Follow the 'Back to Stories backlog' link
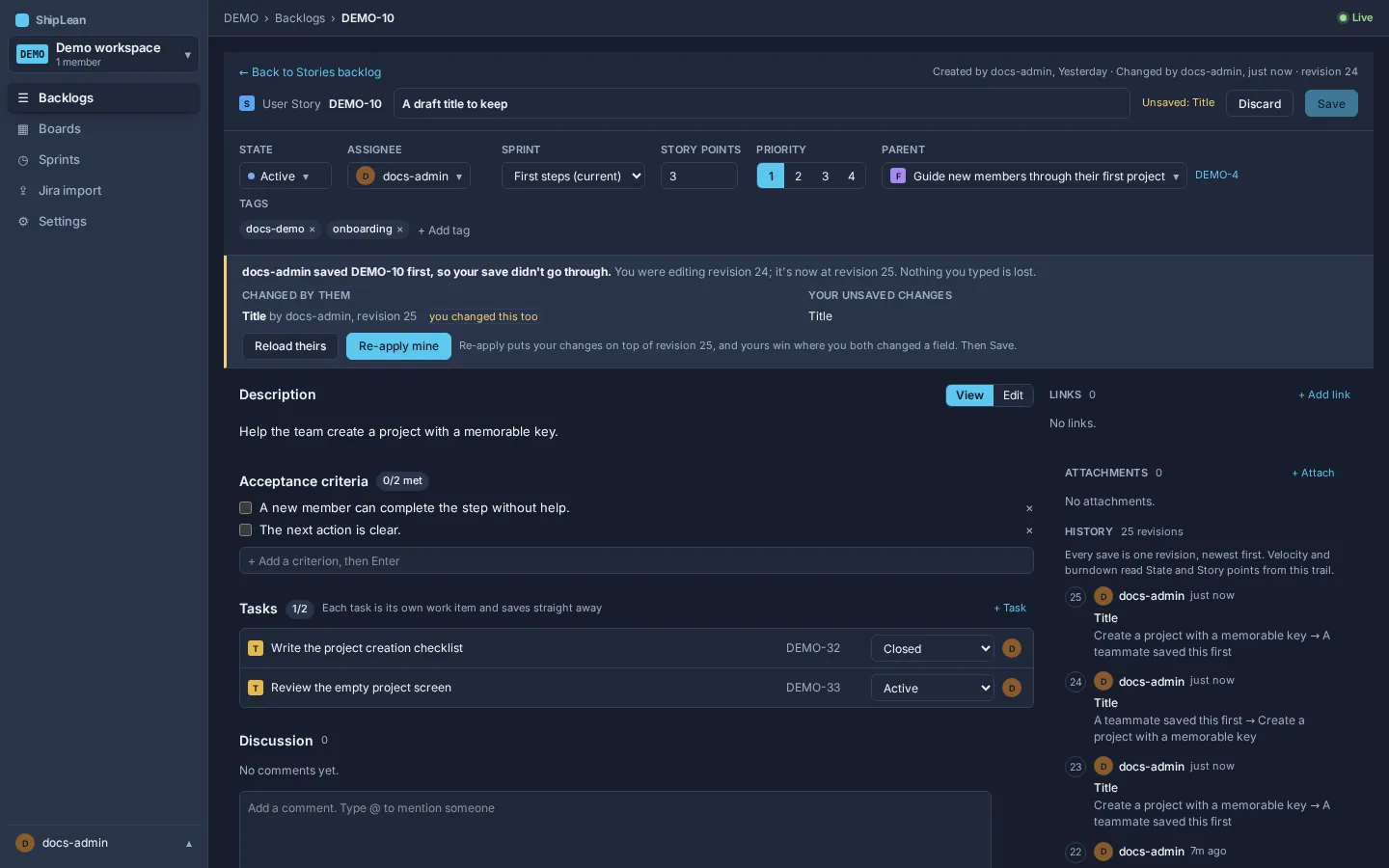The height and width of the screenshot is (868, 1389). [x=310, y=72]
